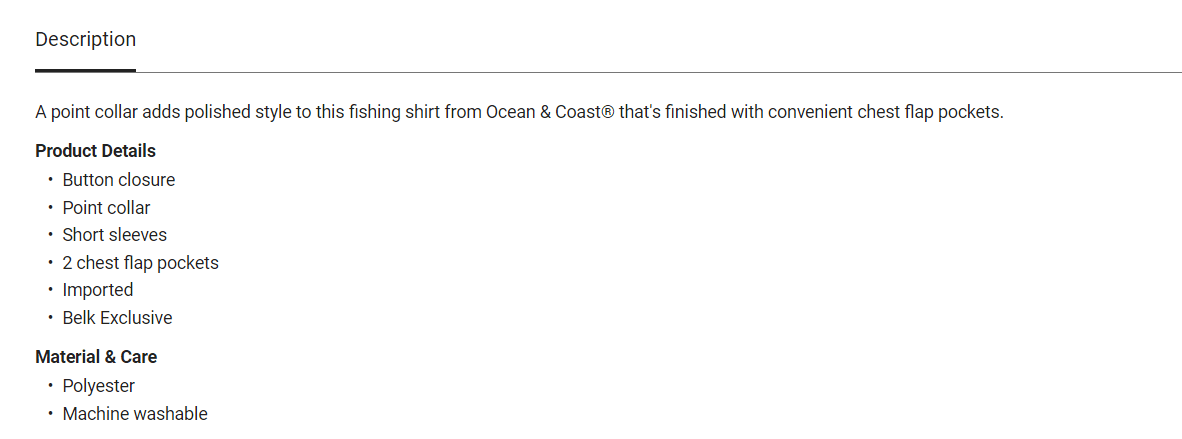Select the Imported list item
The image size is (1182, 439).
pyautogui.click(x=97, y=290)
